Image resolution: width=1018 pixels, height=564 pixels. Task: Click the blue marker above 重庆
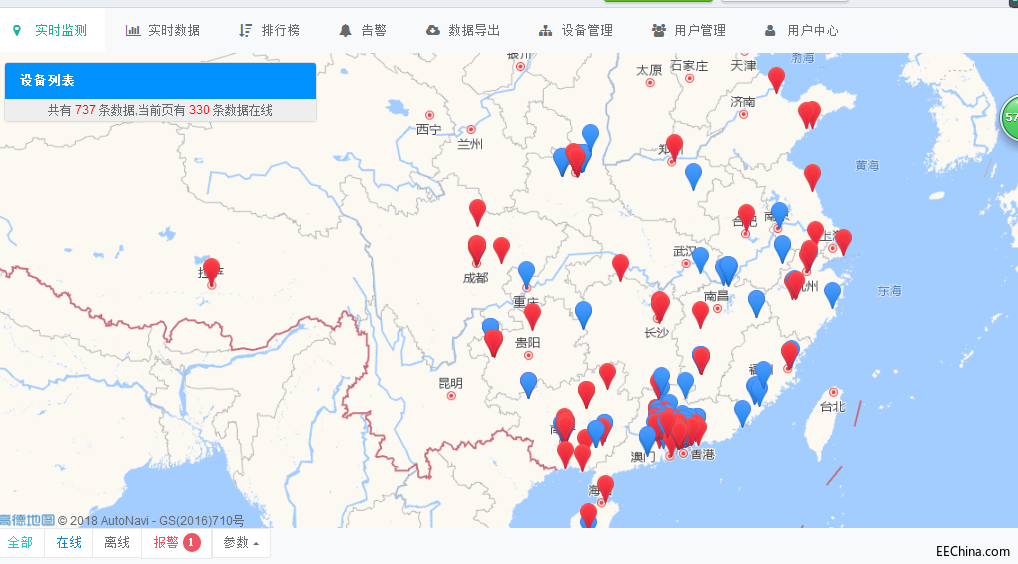[x=527, y=272]
